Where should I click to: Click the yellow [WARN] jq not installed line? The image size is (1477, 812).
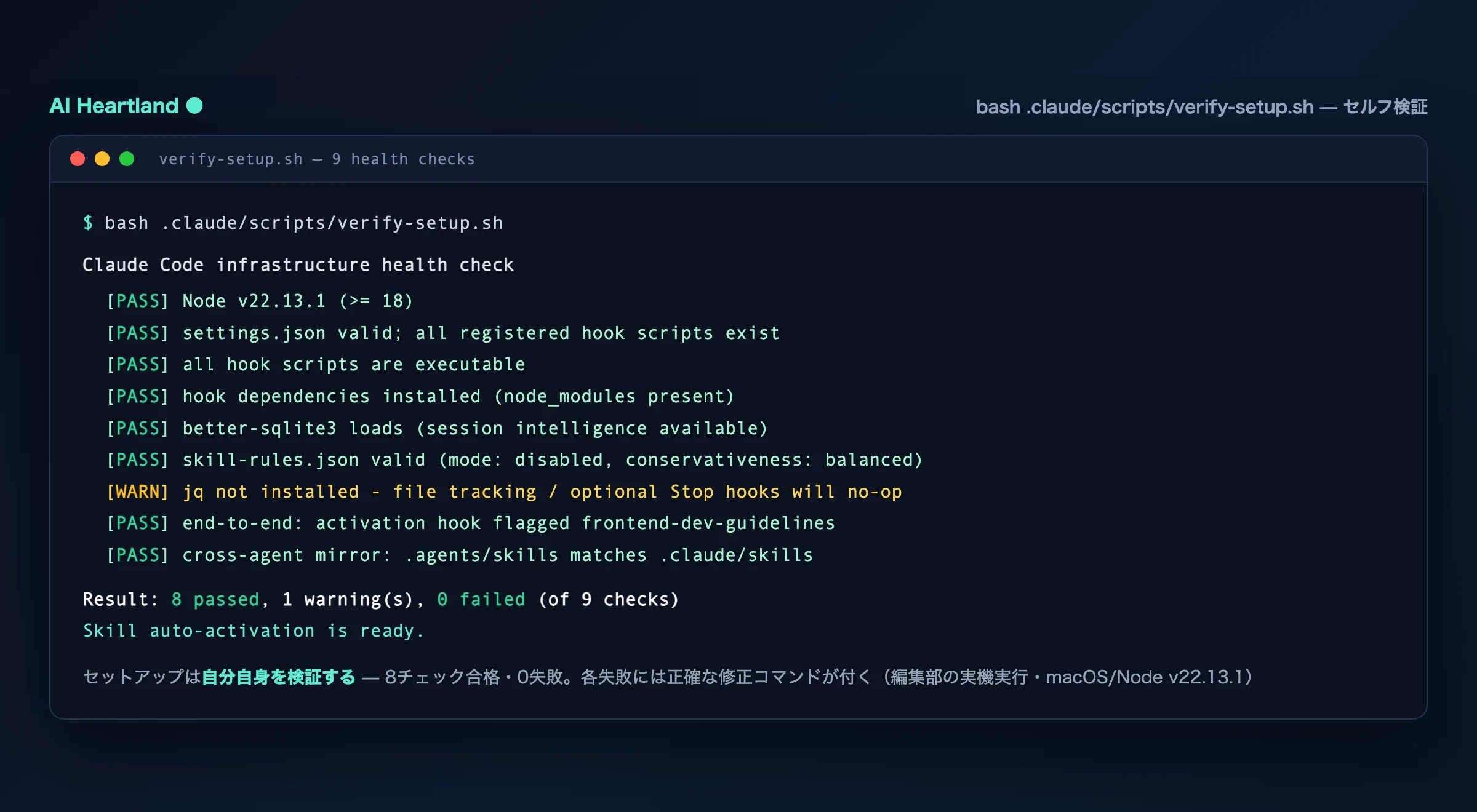pyautogui.click(x=504, y=492)
